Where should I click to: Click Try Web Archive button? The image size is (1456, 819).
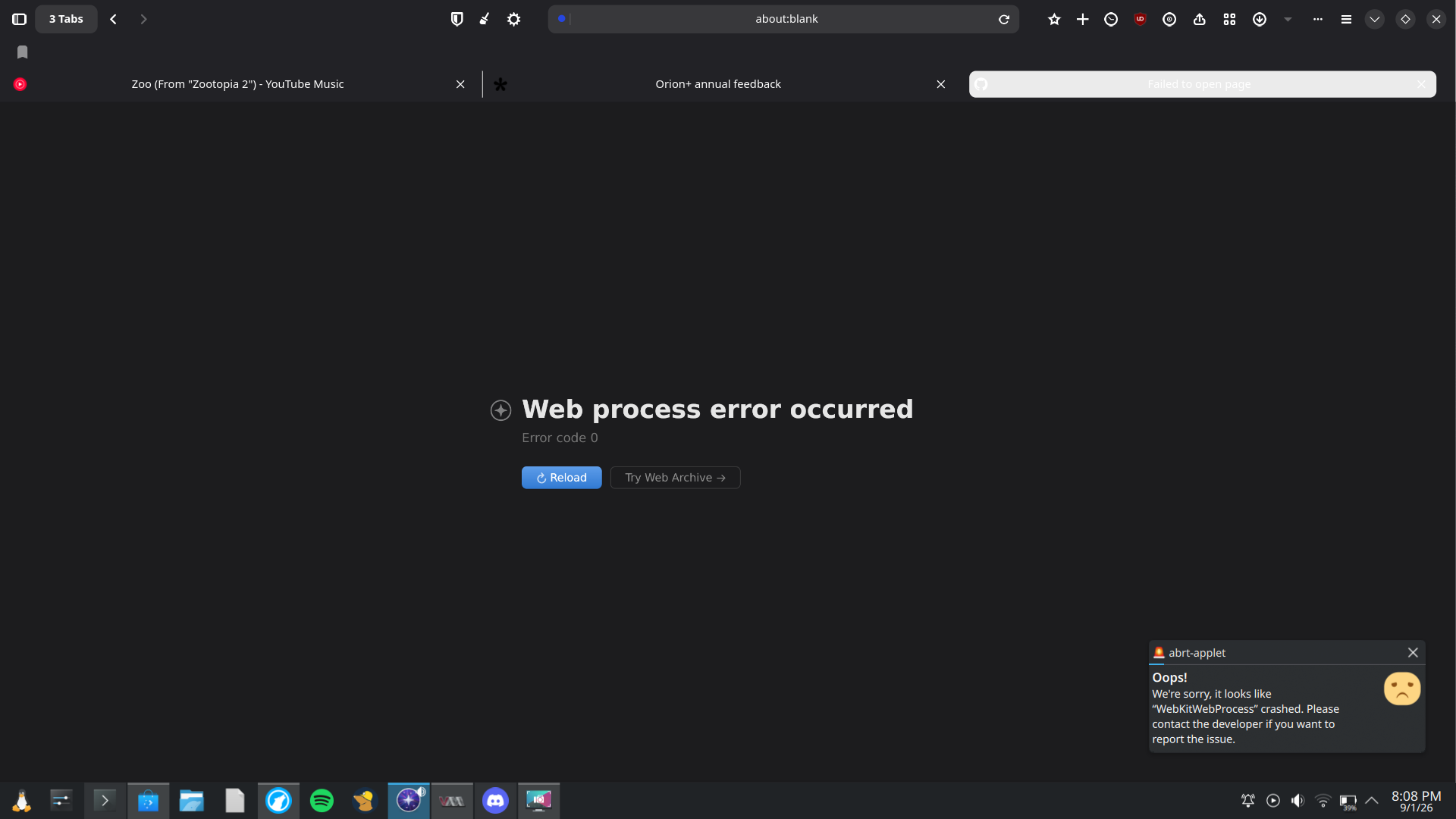(675, 478)
